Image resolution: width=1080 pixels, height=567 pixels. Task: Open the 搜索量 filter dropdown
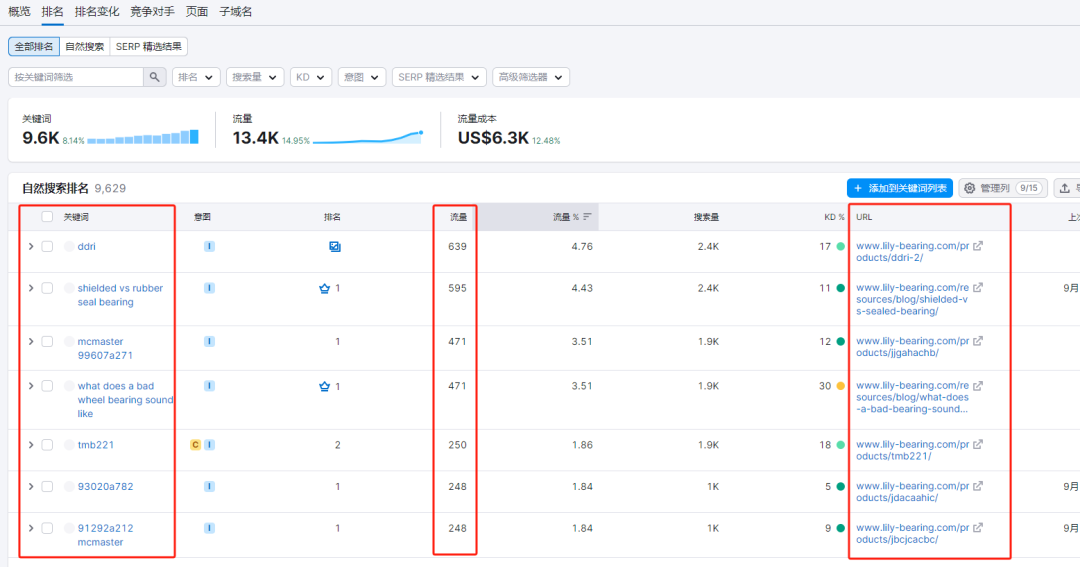point(255,77)
